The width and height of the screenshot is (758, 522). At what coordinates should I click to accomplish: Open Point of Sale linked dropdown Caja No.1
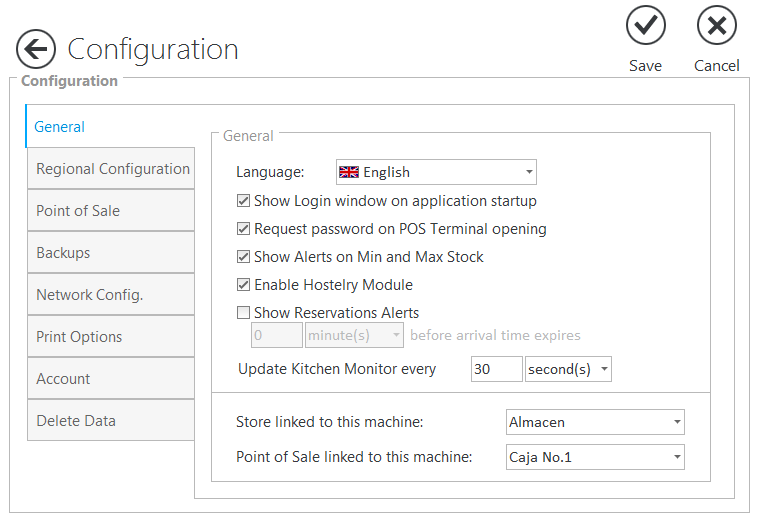click(x=595, y=457)
